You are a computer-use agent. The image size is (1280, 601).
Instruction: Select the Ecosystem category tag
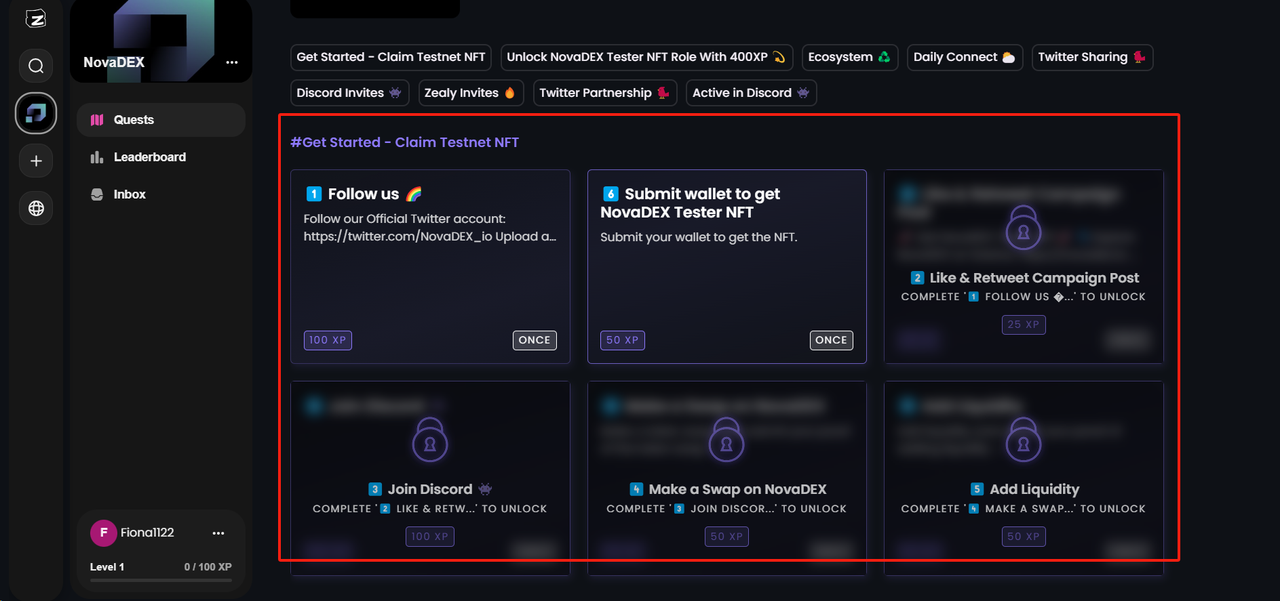click(x=850, y=57)
